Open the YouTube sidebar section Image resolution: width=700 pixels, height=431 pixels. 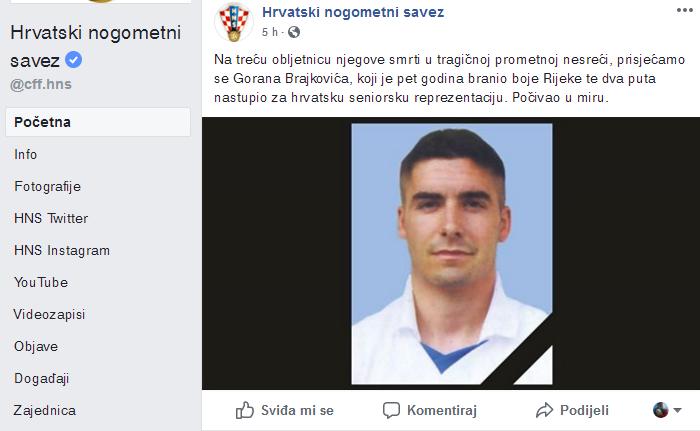[x=41, y=282]
